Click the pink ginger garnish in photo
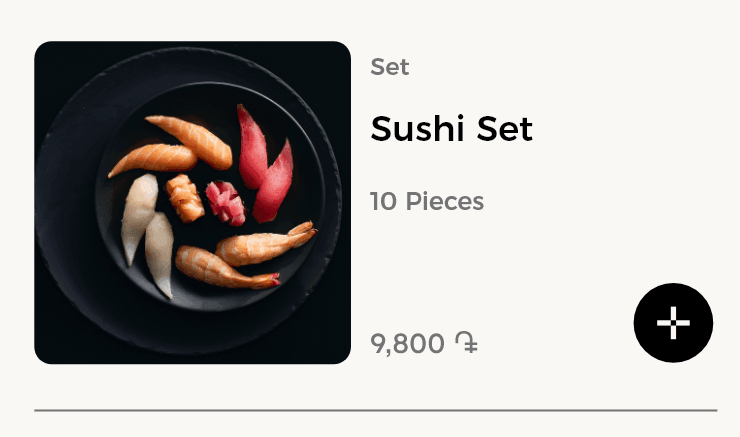Viewport: 740px width, 437px height. click(225, 202)
